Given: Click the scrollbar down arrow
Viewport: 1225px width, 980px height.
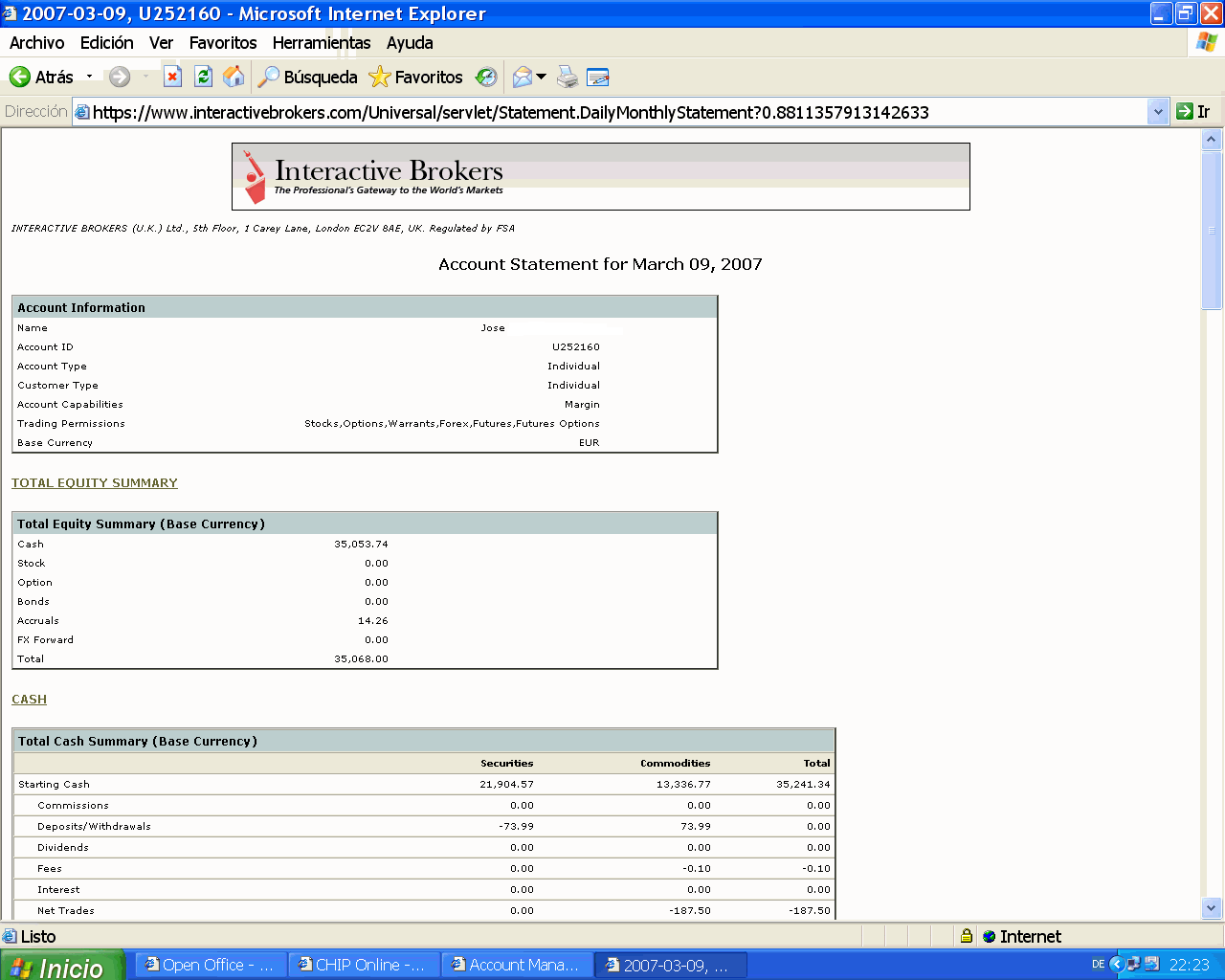Looking at the screenshot, I should (1212, 908).
